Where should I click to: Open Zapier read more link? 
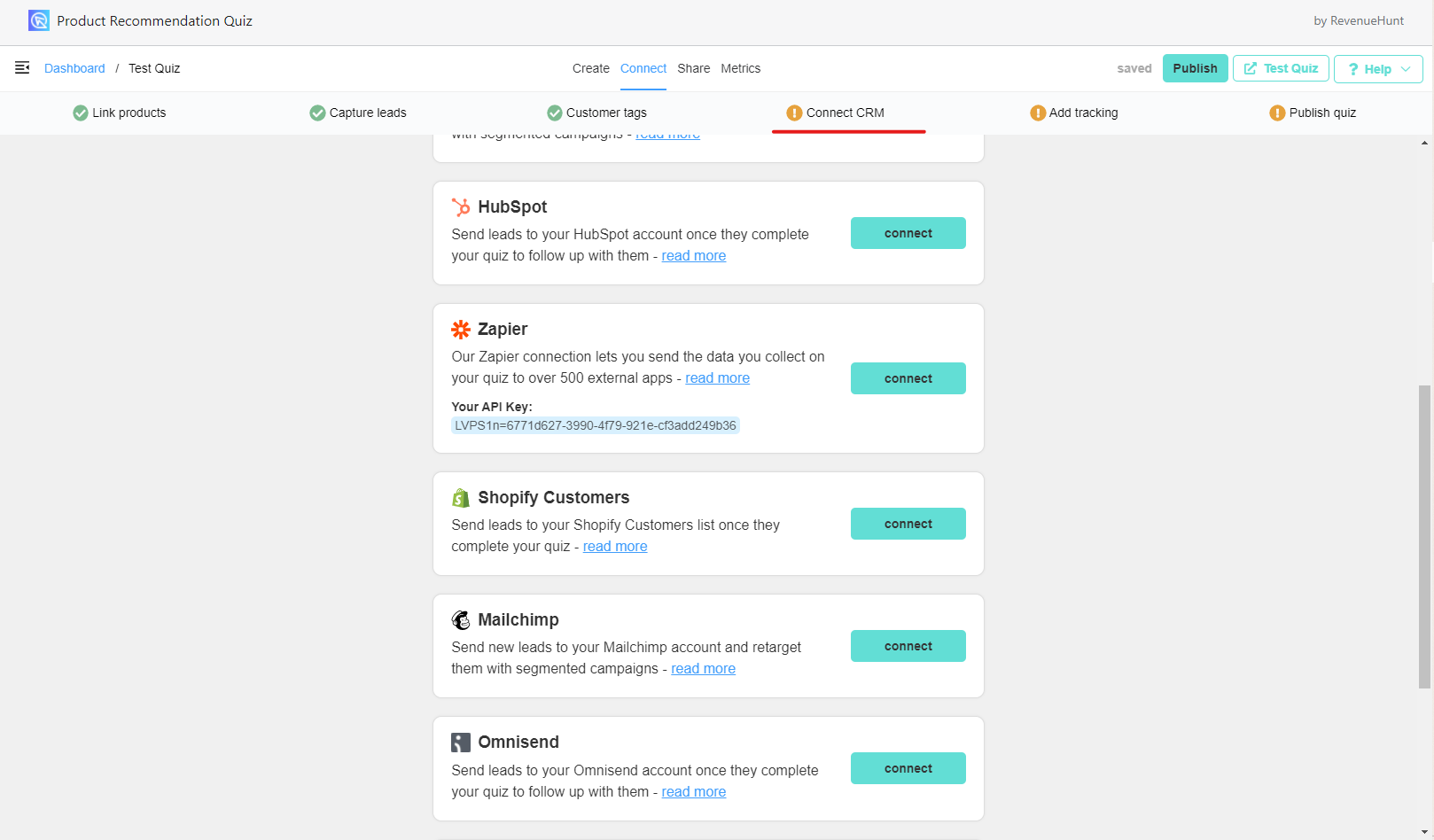(718, 377)
